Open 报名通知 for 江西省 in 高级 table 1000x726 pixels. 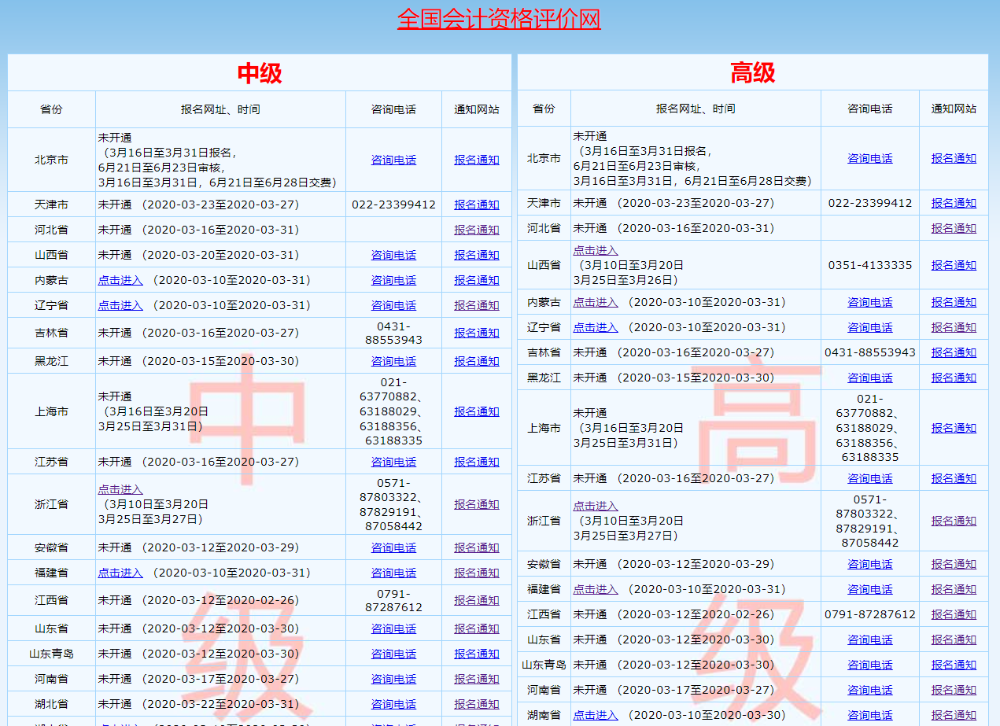click(953, 615)
